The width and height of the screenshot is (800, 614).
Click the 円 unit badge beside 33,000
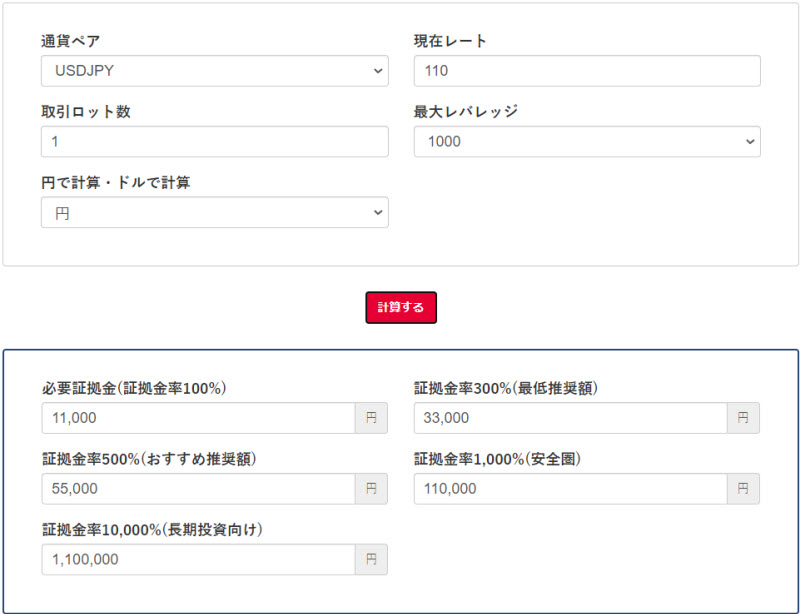click(x=743, y=418)
